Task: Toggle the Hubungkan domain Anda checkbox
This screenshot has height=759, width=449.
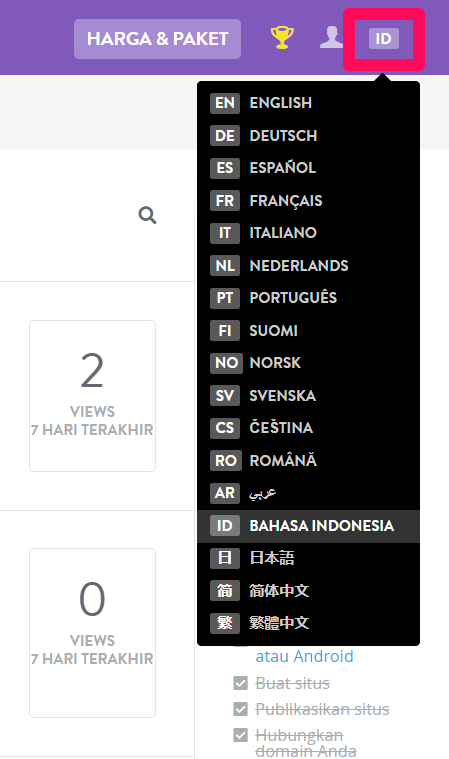Action: click(240, 735)
